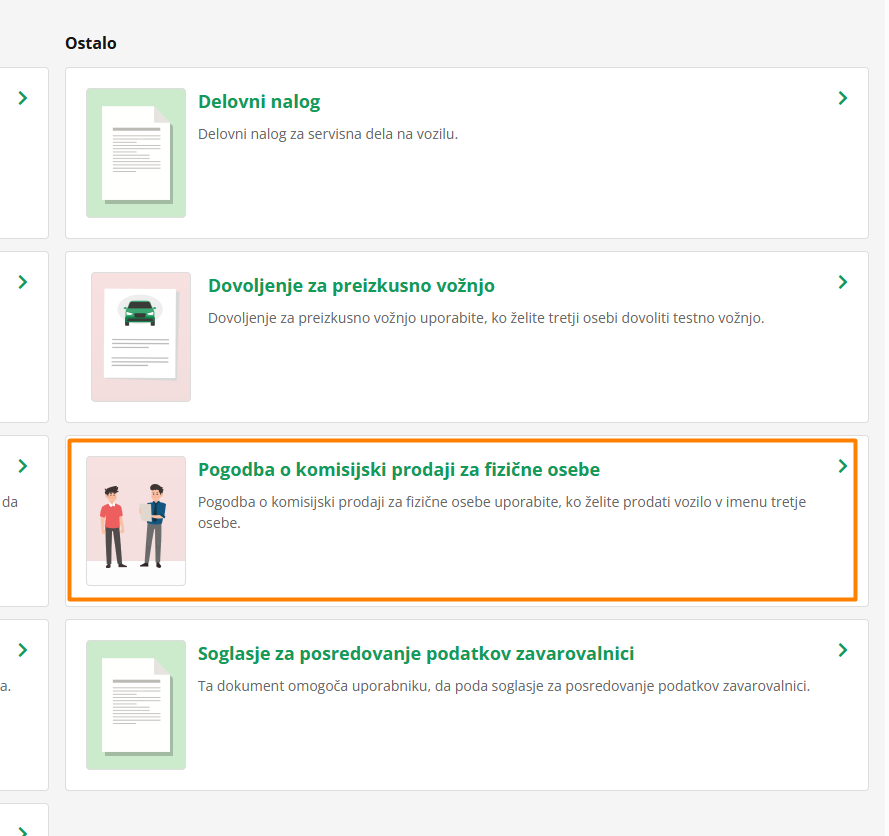Open Dovoljenje za preizkusno vožnjo title
The height and width of the screenshot is (836, 889).
pos(351,286)
